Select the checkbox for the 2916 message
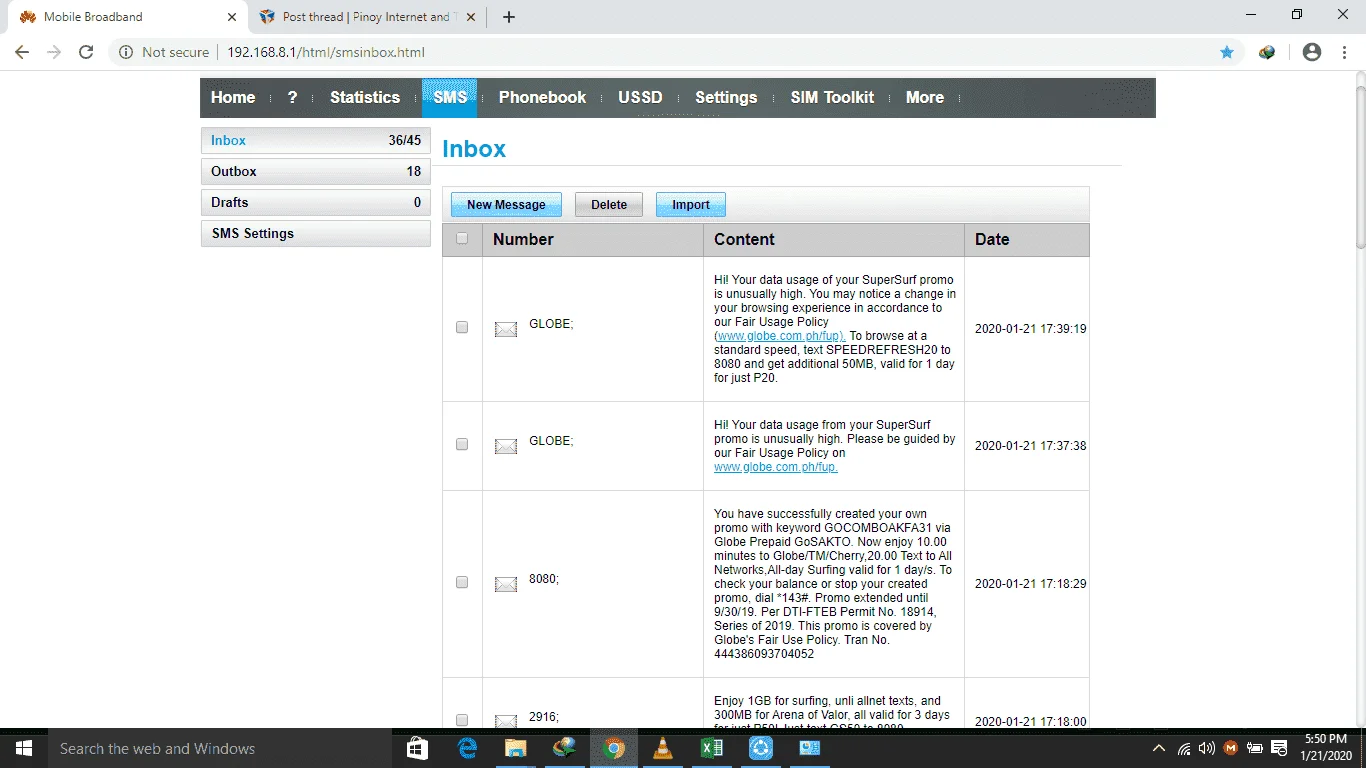Screen dimensions: 1366x768 (x=462, y=720)
